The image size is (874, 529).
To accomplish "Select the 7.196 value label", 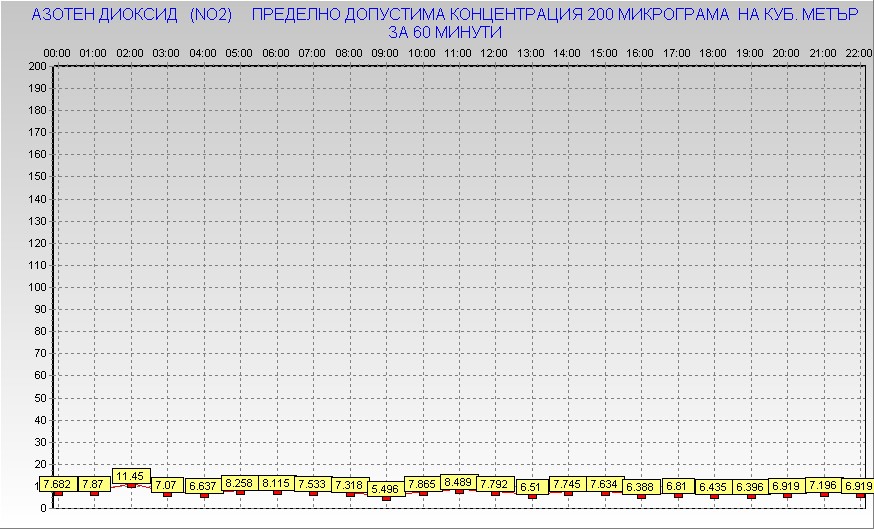I will 824,485.
